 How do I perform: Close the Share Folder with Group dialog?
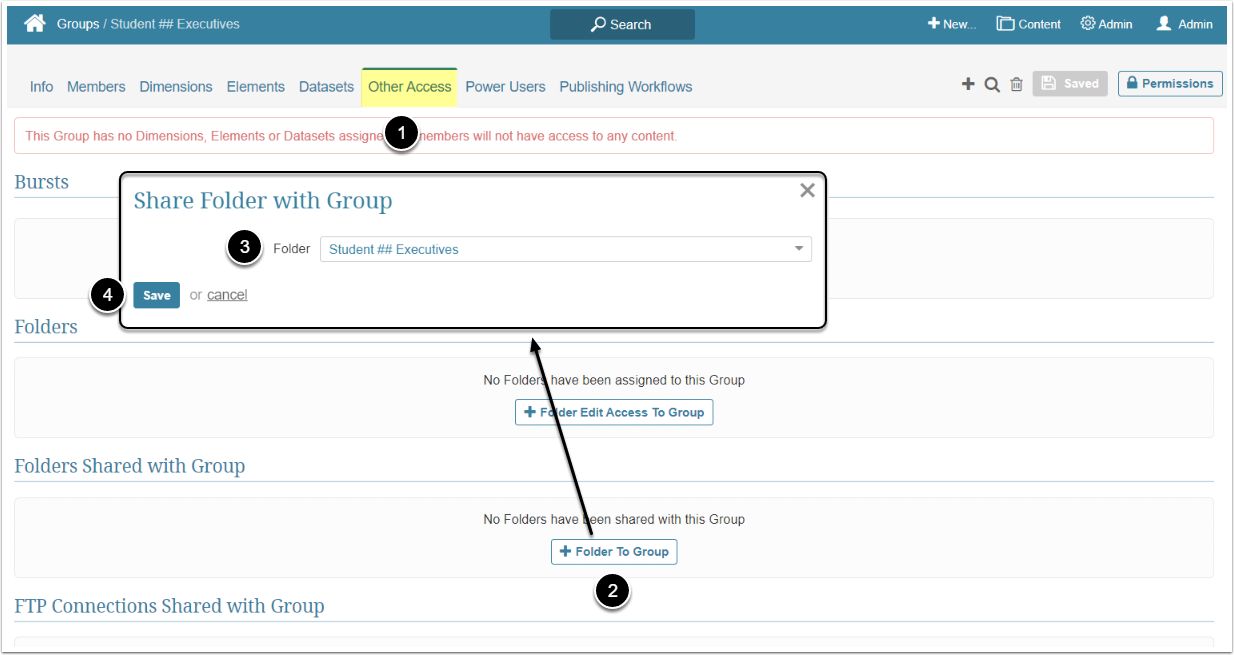pos(807,190)
